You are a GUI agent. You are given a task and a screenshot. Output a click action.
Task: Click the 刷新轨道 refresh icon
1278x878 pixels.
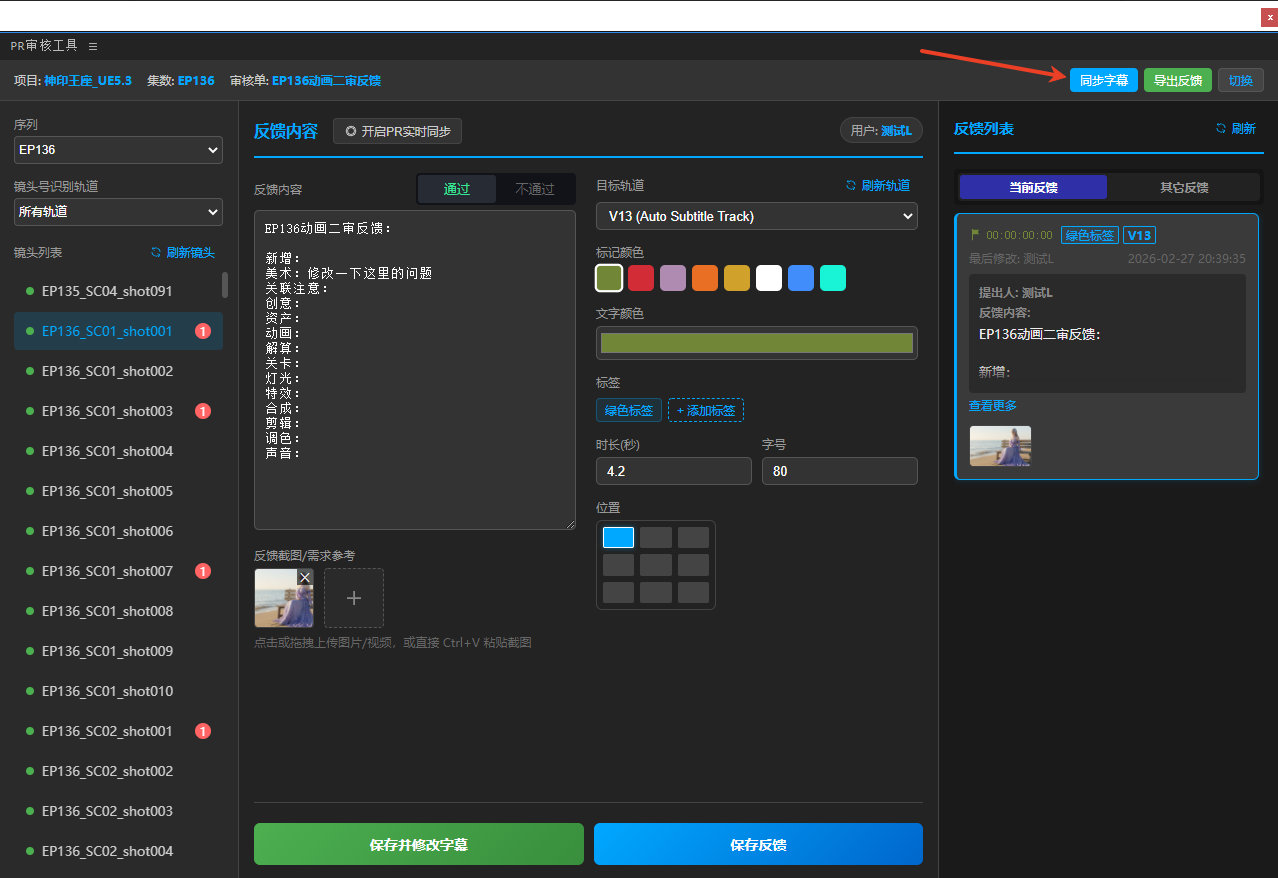[x=851, y=185]
